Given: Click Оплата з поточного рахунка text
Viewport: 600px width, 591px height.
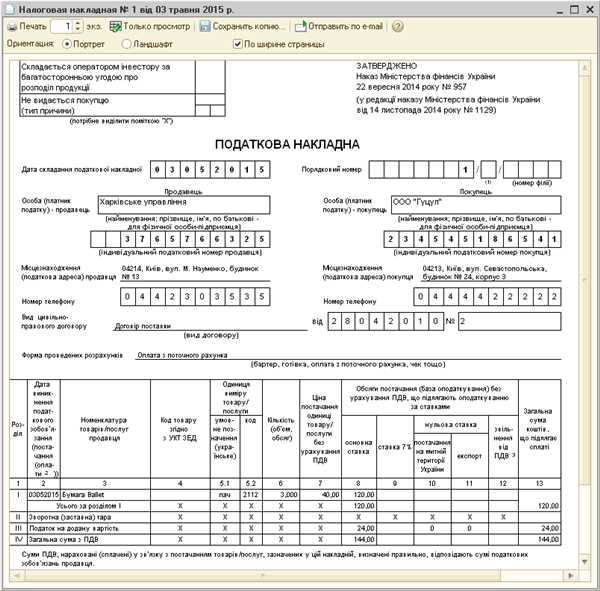Looking at the screenshot, I should (182, 355).
